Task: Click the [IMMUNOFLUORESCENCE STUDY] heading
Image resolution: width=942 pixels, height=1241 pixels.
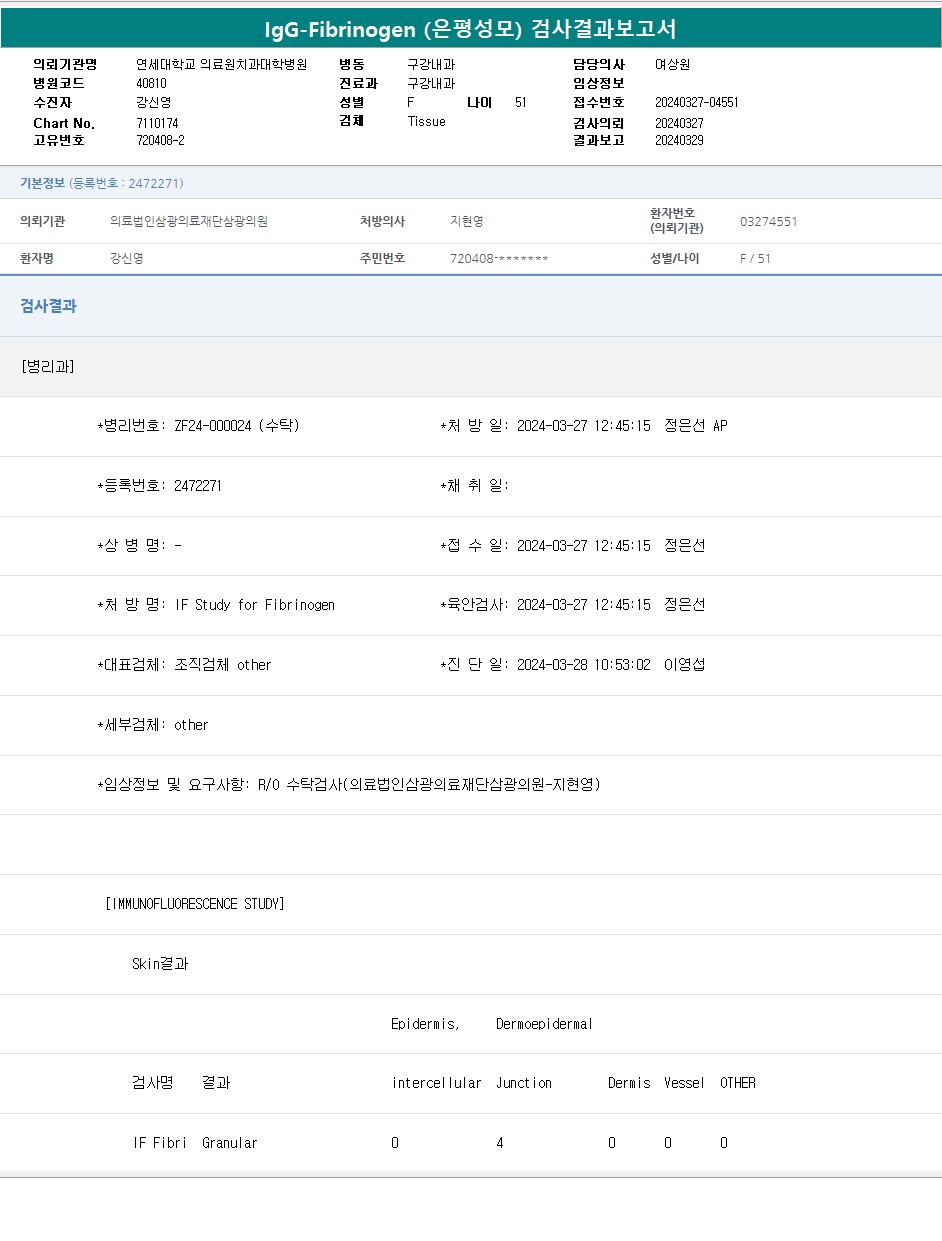Action: pyautogui.click(x=195, y=904)
